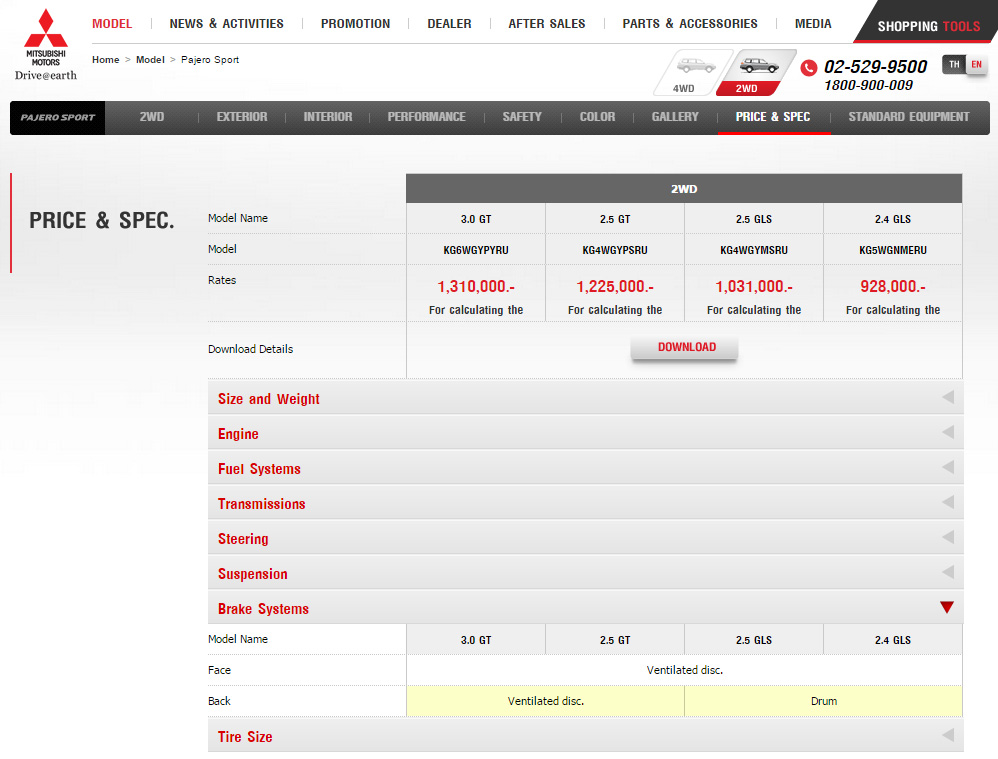Switch to the SAFETY tab

coord(522,117)
